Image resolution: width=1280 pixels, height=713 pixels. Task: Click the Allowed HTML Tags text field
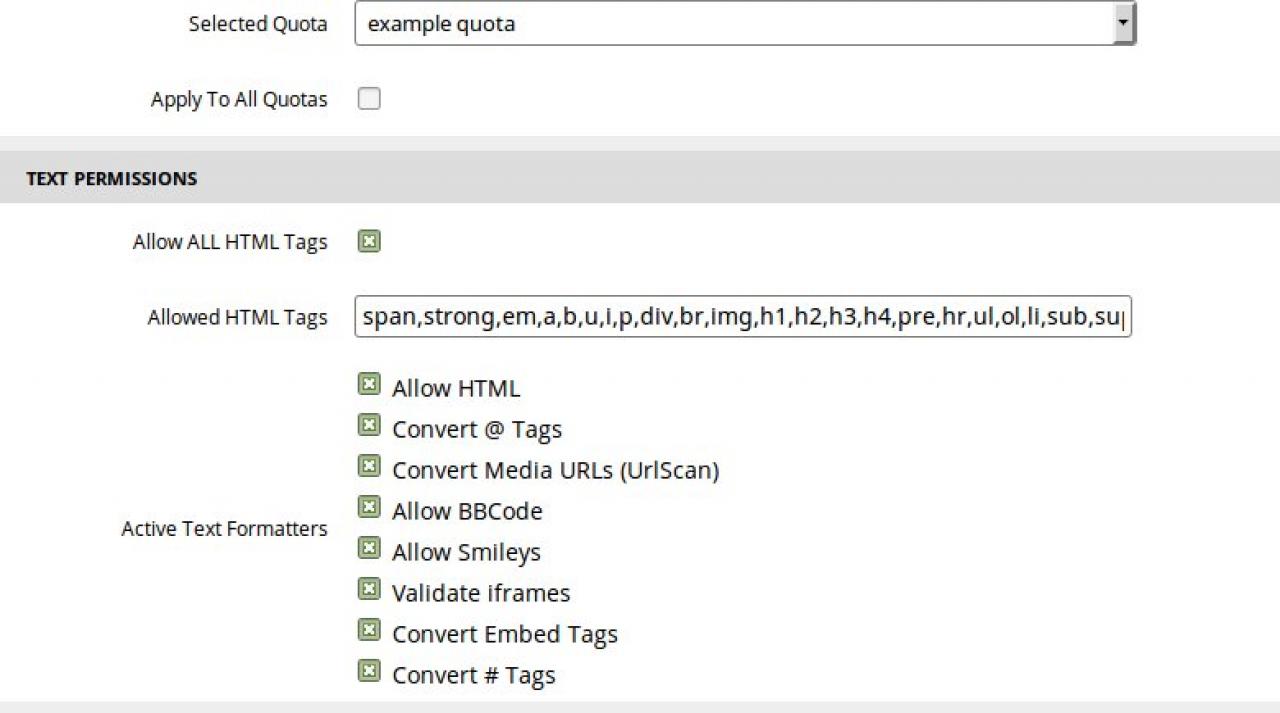tap(742, 317)
